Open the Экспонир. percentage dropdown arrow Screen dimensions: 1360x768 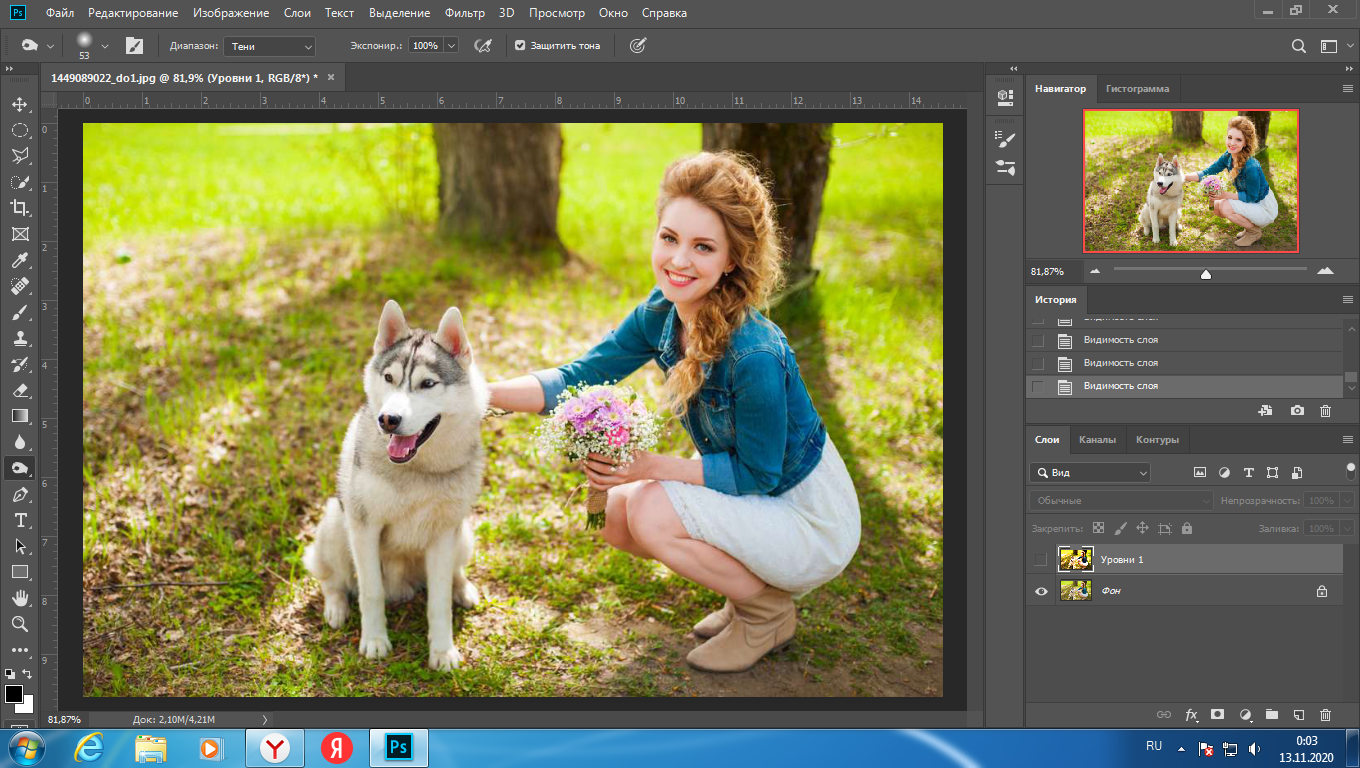[451, 46]
